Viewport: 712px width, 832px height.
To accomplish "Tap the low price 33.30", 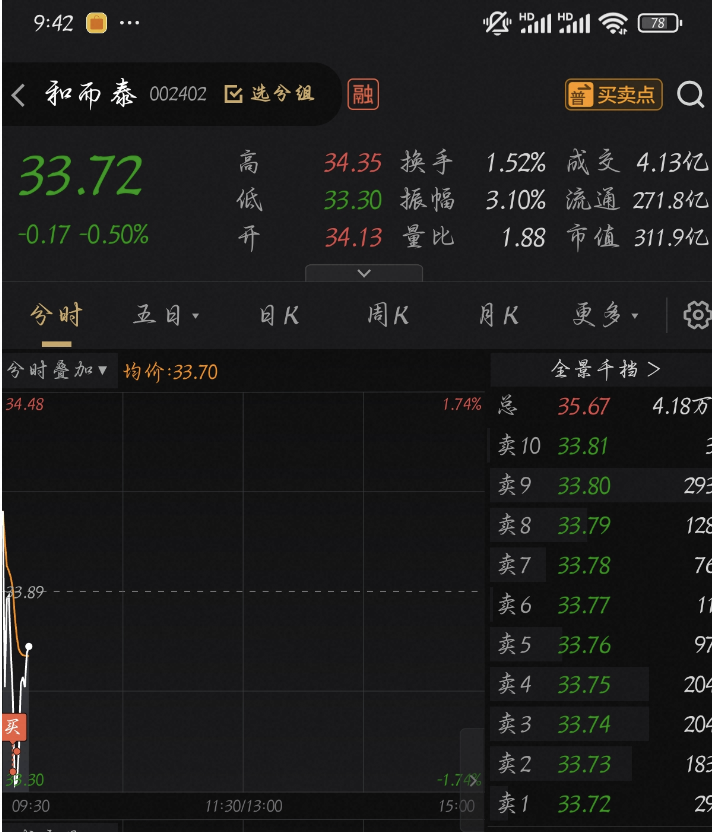I will point(353,201).
